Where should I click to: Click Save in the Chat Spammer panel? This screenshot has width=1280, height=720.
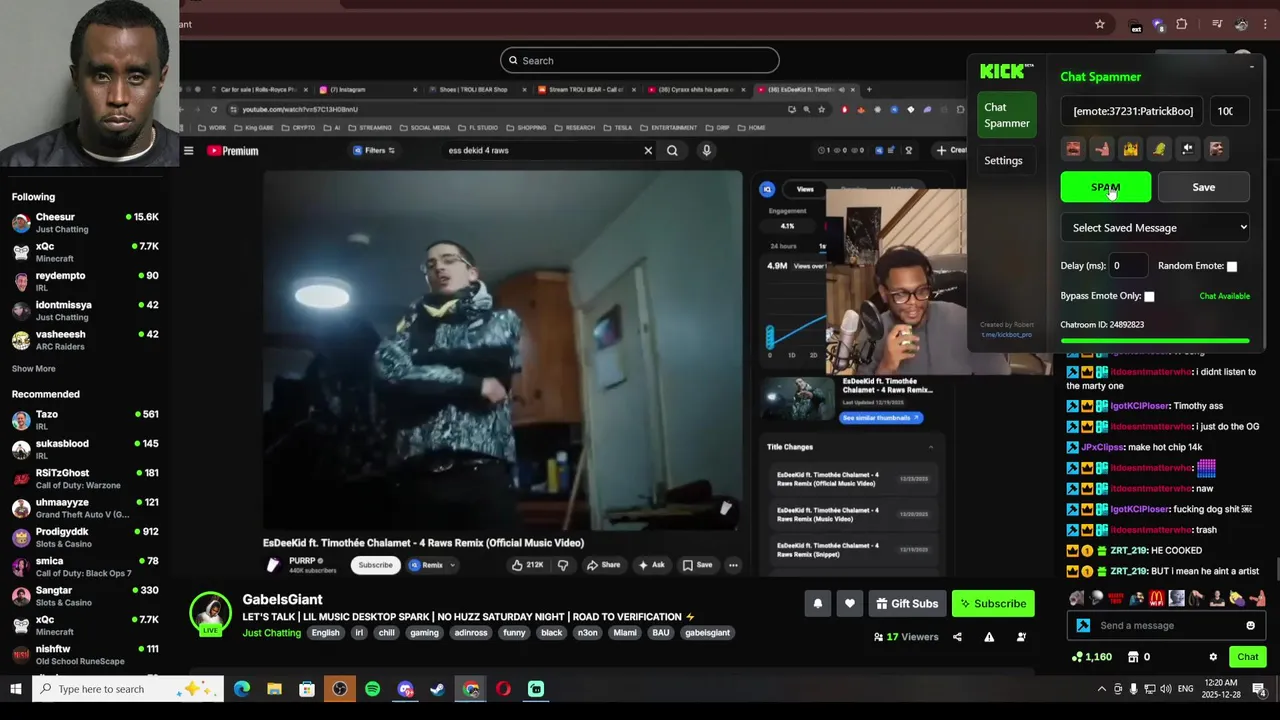1203,187
